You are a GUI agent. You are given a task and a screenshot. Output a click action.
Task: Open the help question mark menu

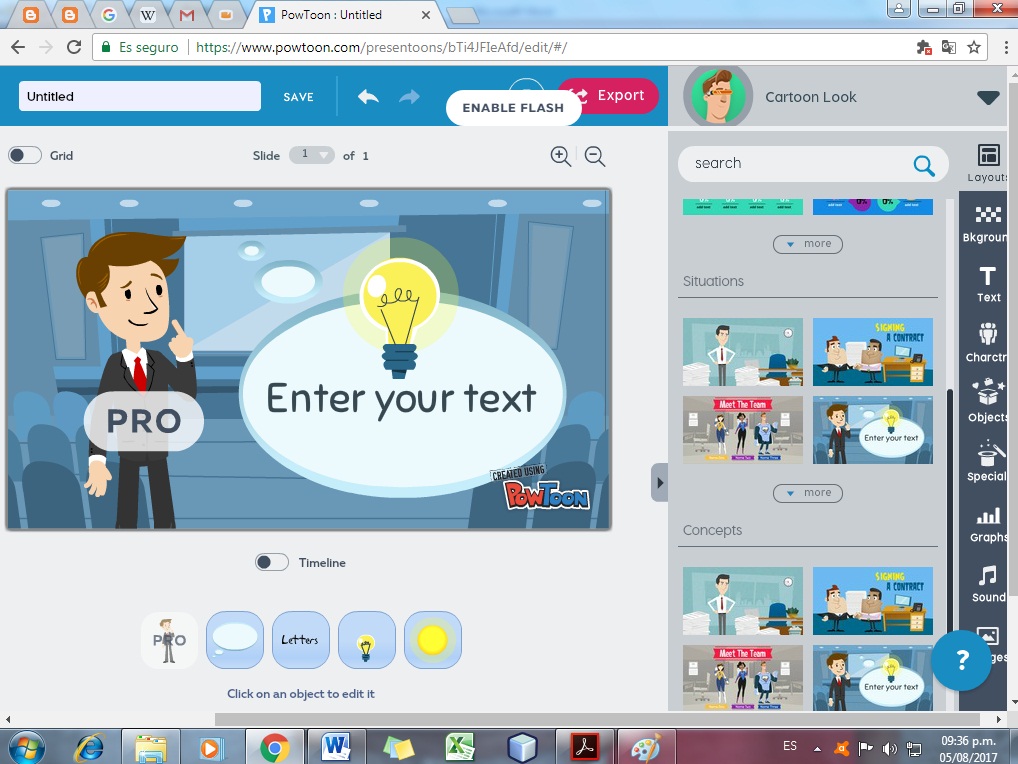pos(961,660)
